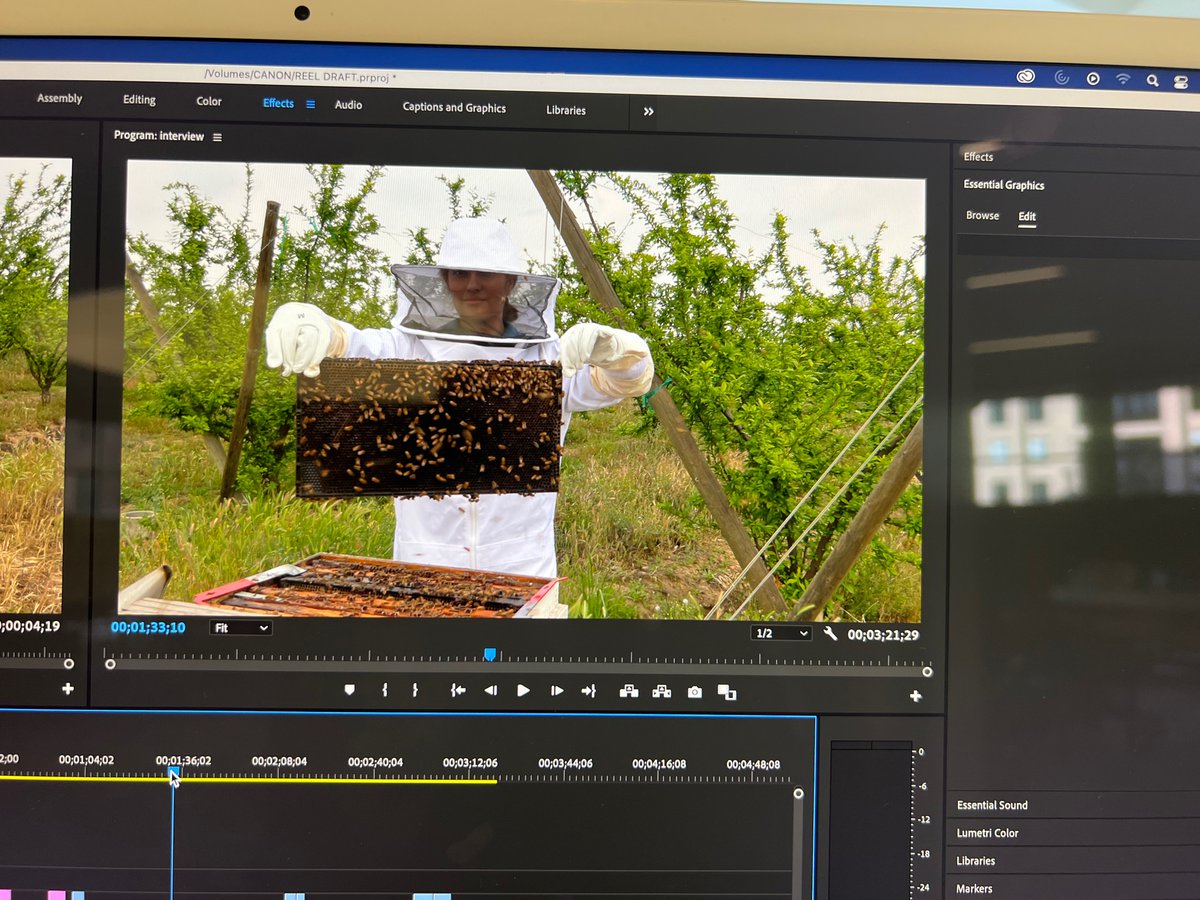The width and height of the screenshot is (1200, 900).
Task: Select the Mark In icon
Action: point(383,690)
